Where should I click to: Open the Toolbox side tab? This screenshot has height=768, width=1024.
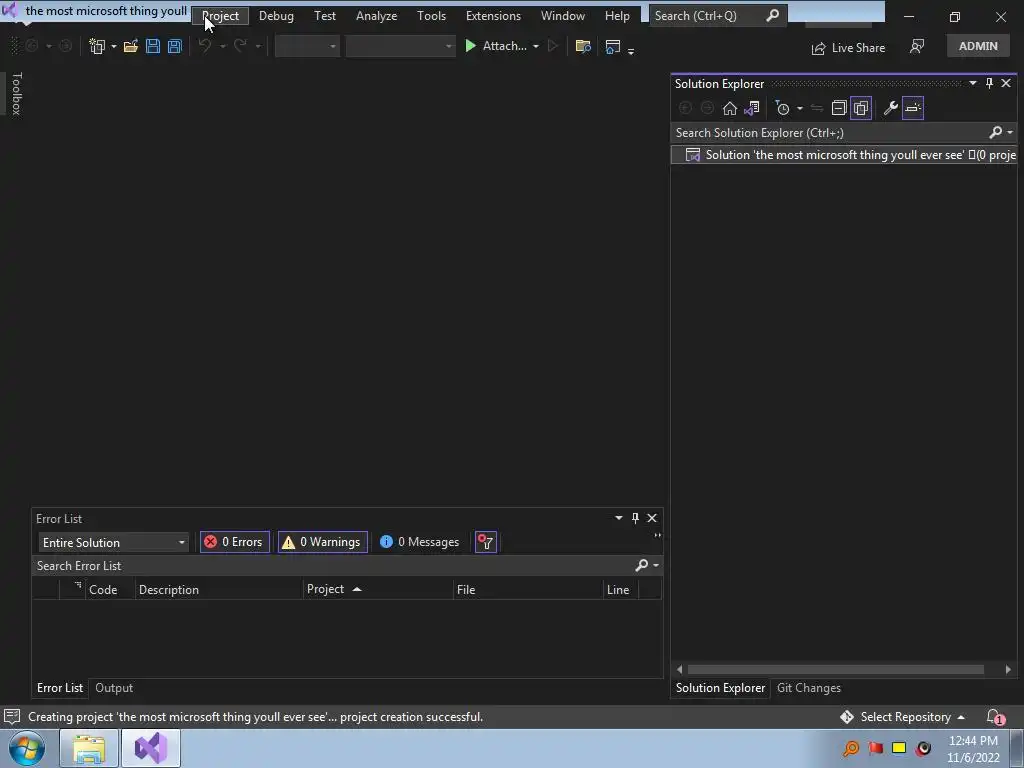point(16,94)
